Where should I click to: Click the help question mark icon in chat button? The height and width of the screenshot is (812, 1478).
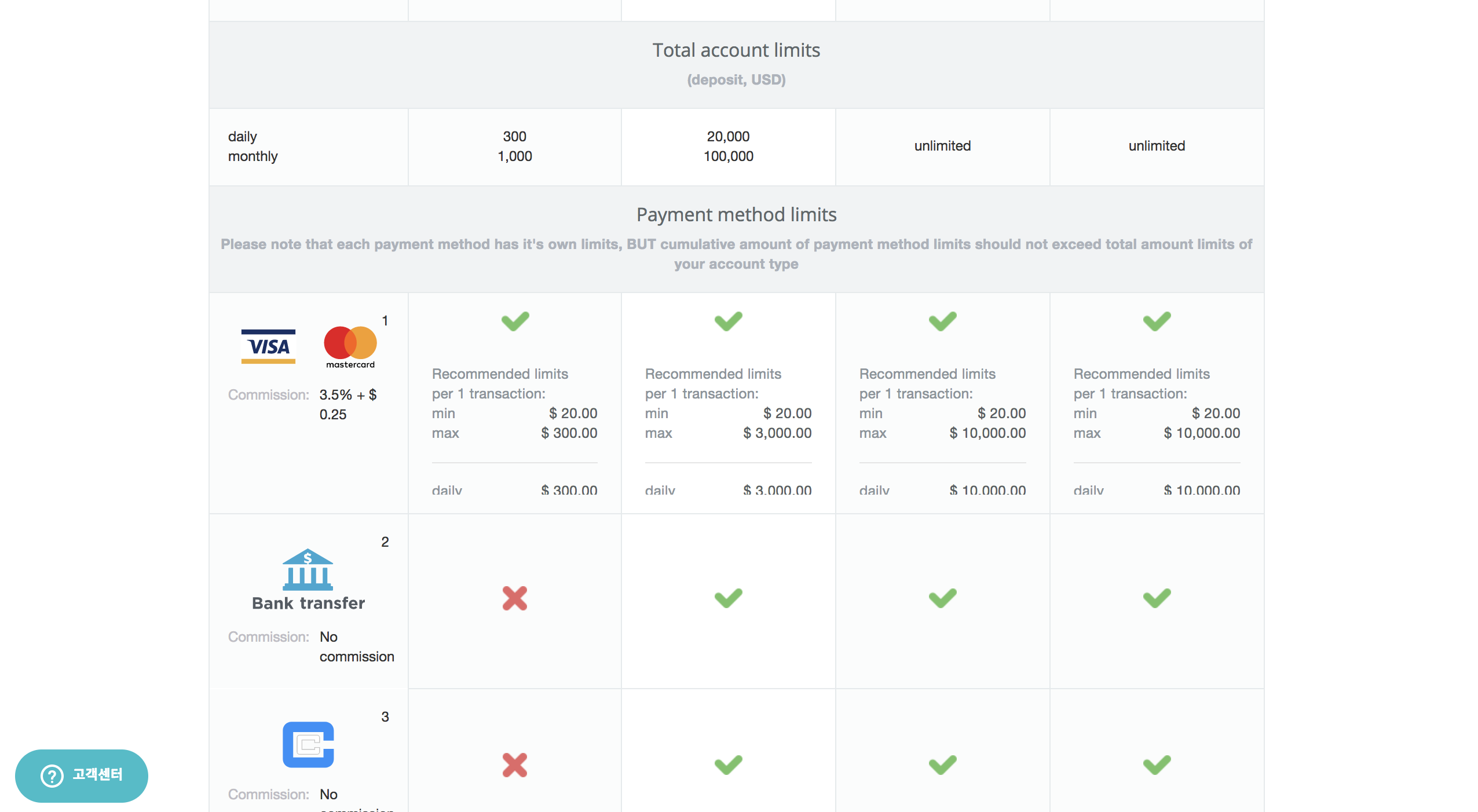click(x=52, y=776)
